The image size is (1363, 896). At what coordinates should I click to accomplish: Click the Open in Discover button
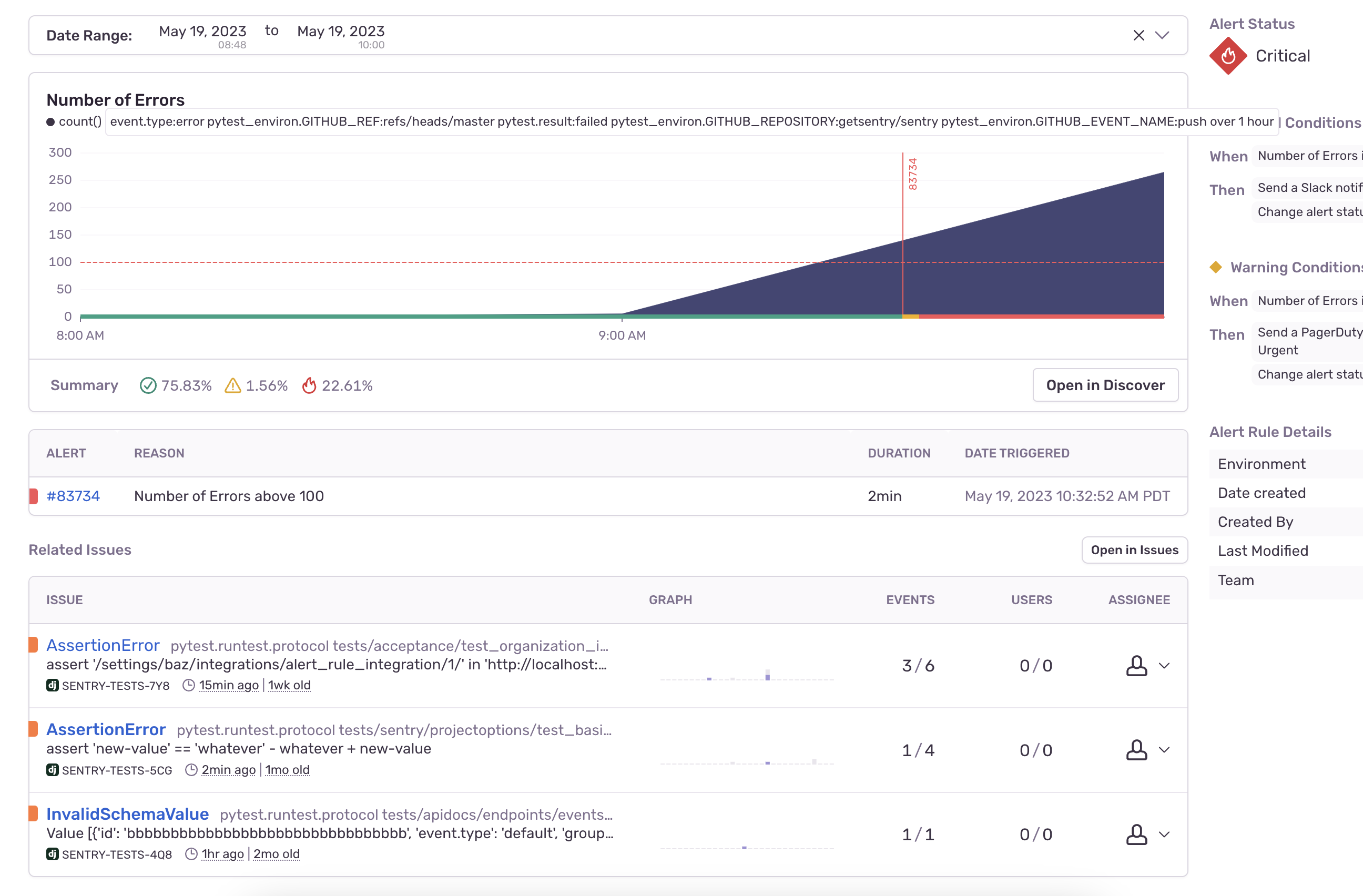click(1105, 385)
